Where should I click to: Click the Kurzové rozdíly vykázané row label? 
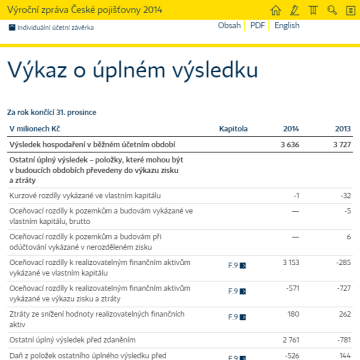click(x=85, y=196)
